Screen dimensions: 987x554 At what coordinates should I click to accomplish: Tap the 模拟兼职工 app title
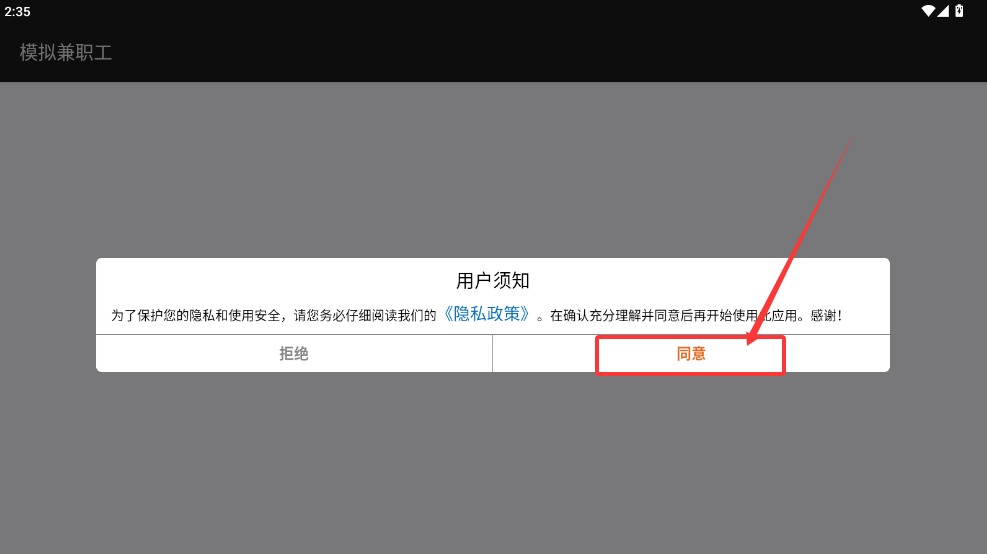click(65, 52)
